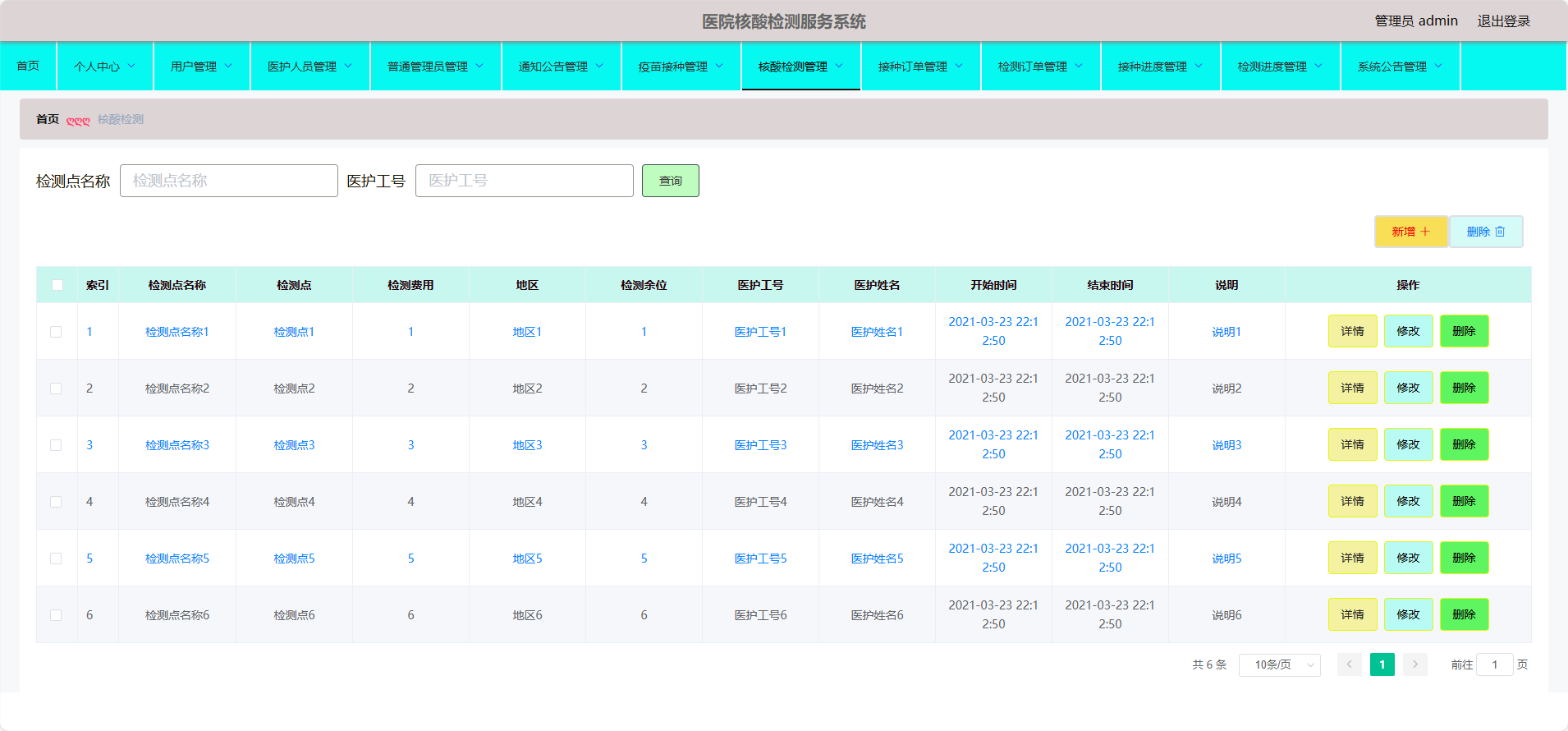Click 修改 button for 检测点名称4 row
Screen dimensions: 1568x731
(1409, 501)
